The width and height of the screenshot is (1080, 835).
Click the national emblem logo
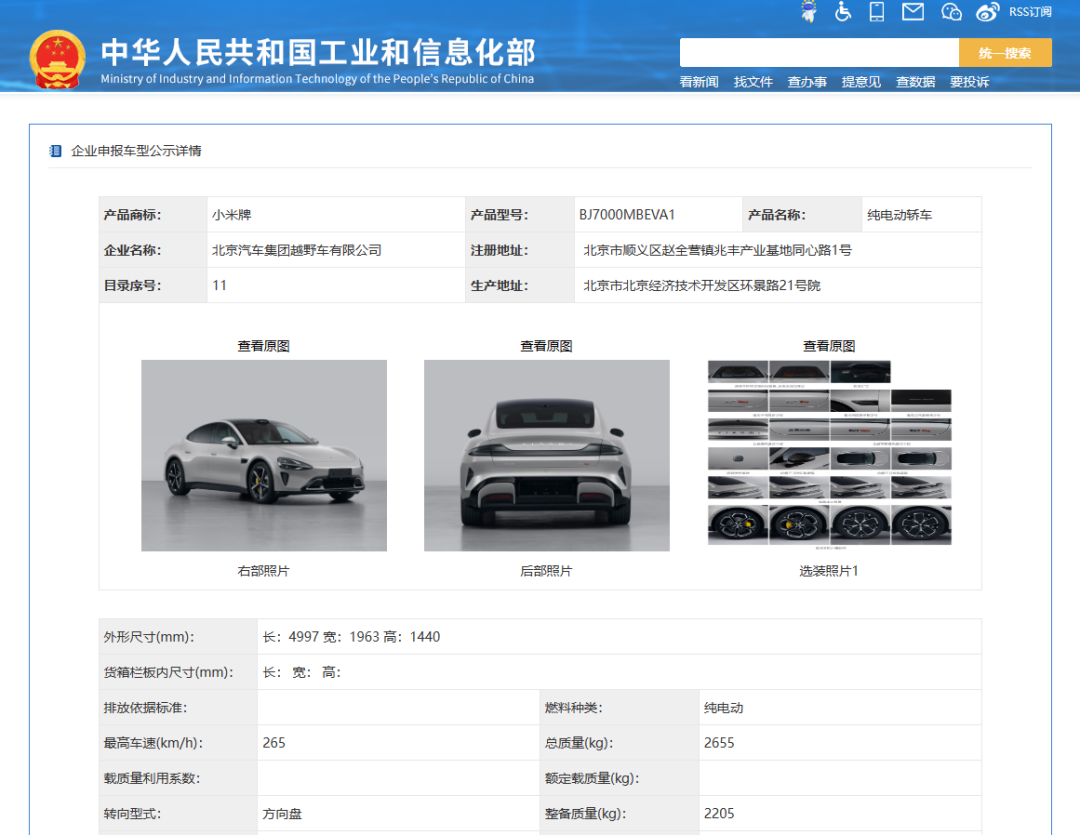(57, 59)
